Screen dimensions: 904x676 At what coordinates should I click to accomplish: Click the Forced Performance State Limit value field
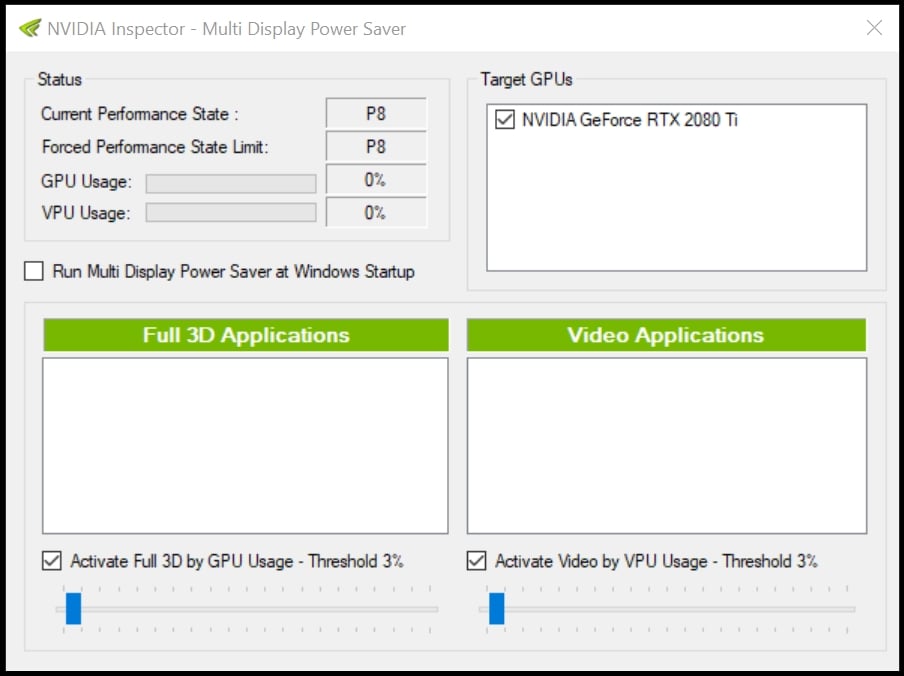376,146
